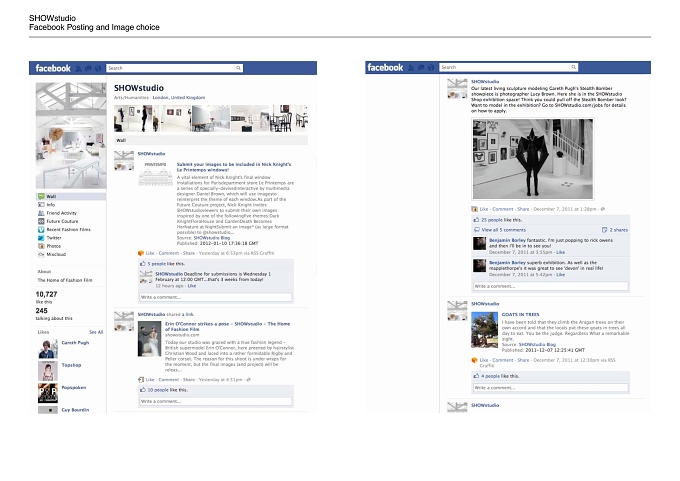Open the Erin O'Connor post thumbnail

pos(150,339)
